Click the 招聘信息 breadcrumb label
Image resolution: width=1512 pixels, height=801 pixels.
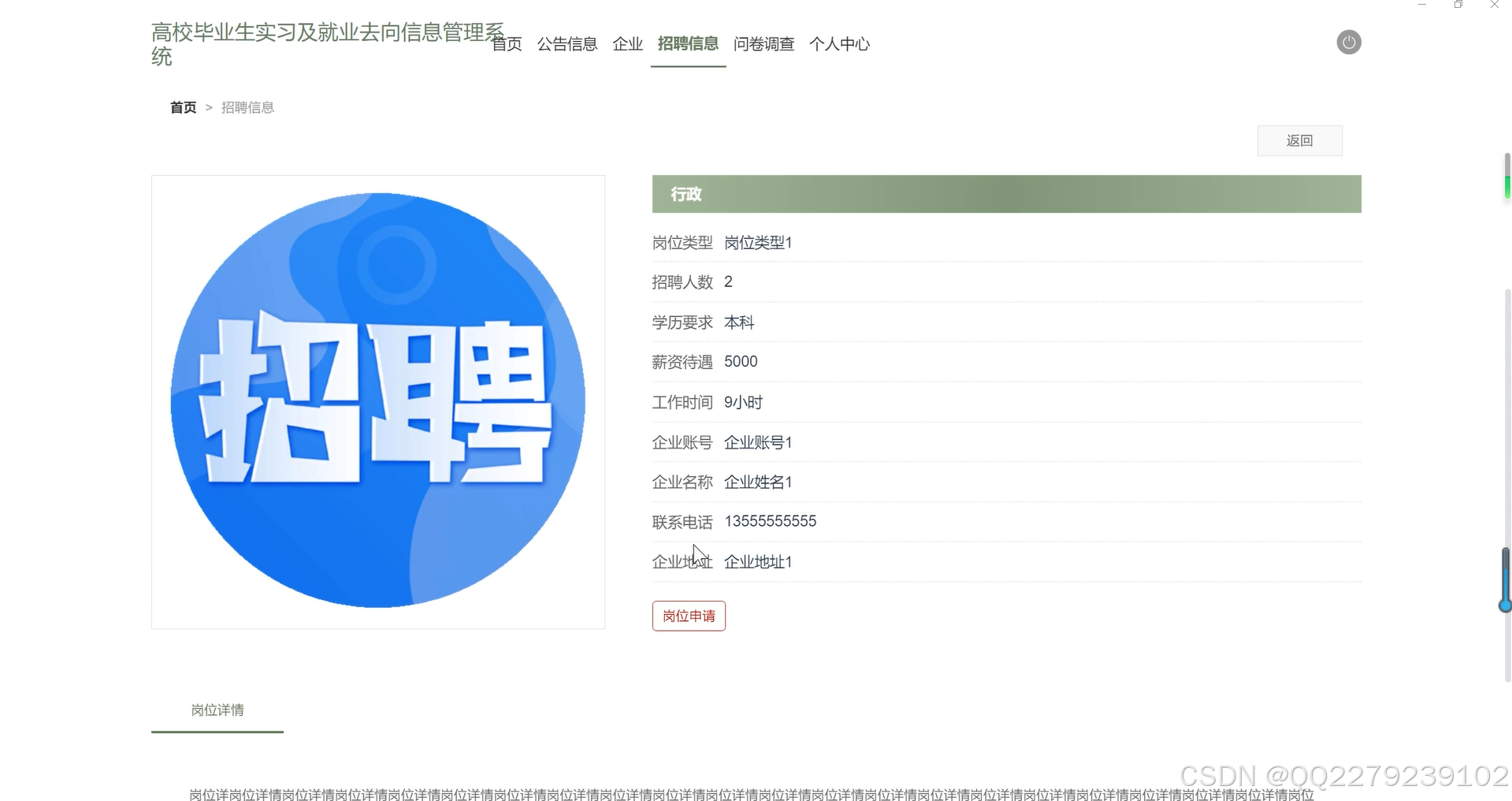(247, 107)
